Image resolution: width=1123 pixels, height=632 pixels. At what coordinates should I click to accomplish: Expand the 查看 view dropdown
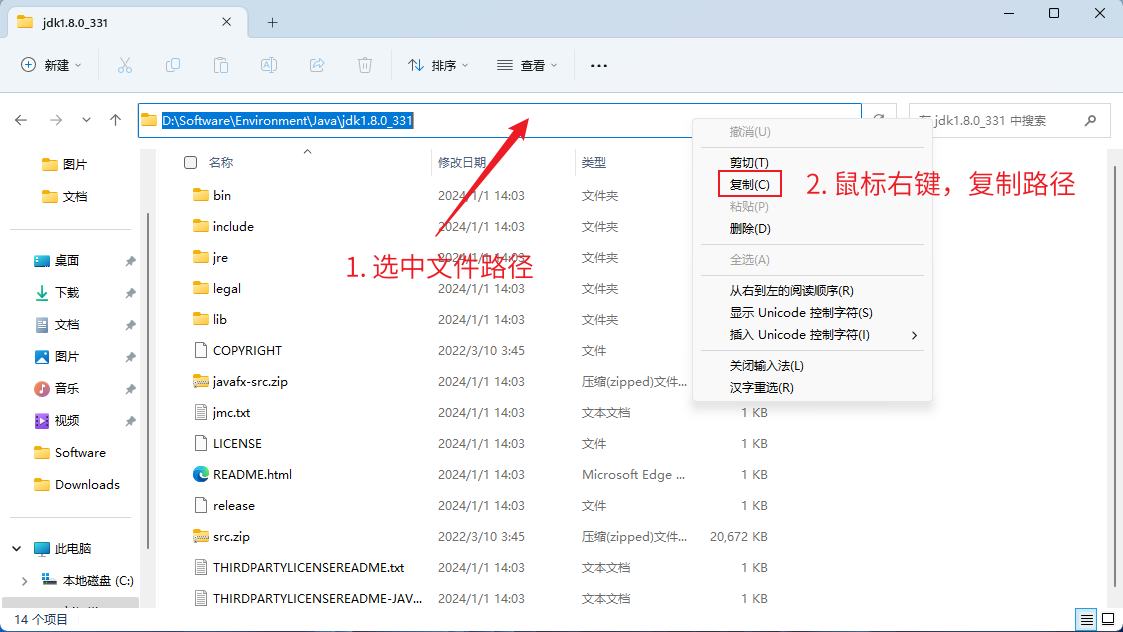(x=527, y=65)
